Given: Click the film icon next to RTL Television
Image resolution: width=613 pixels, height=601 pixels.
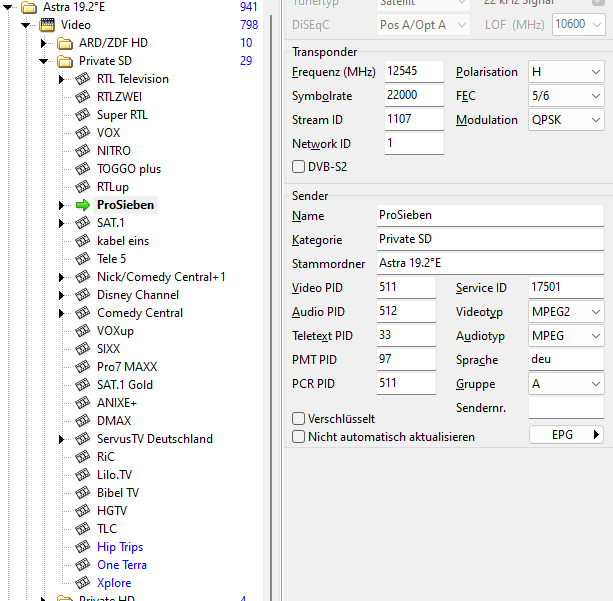Looking at the screenshot, I should click(x=83, y=79).
